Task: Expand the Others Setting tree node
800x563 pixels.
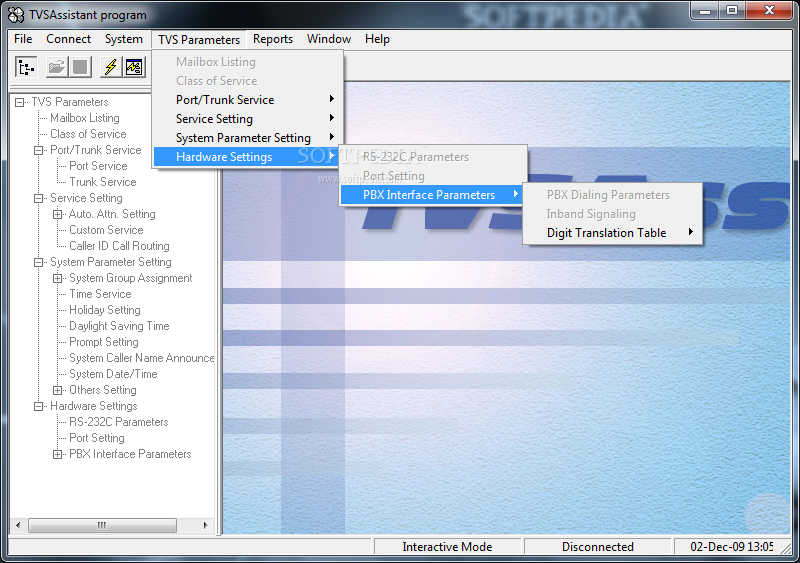Action: 57,390
